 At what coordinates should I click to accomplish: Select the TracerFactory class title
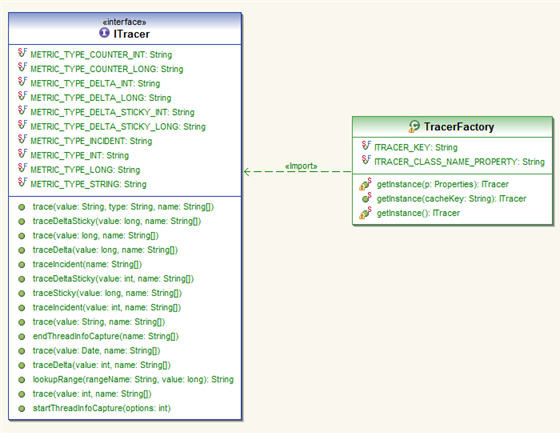[459, 126]
